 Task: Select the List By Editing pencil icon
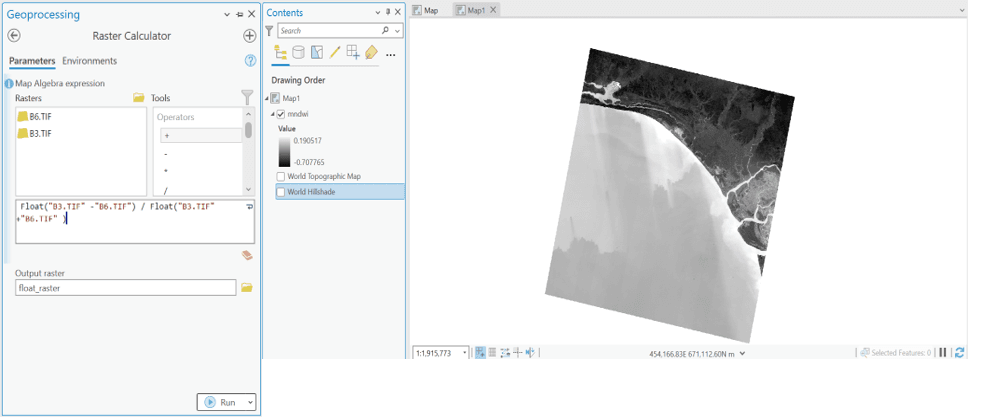pos(335,53)
